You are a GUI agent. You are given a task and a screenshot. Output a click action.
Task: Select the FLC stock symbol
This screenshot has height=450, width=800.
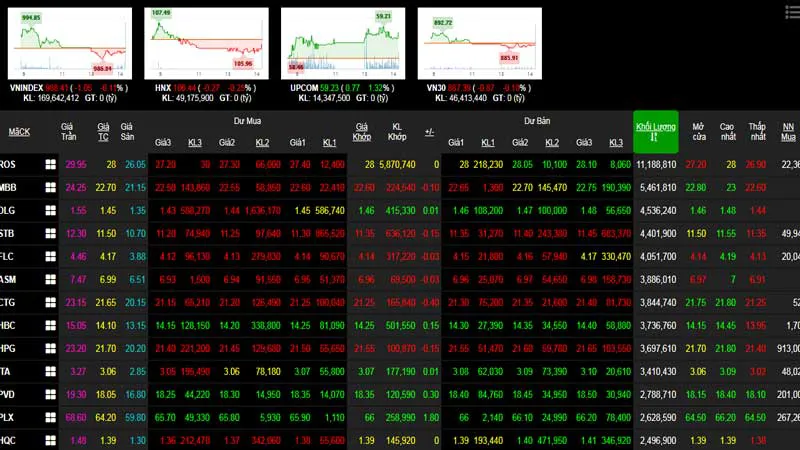pyautogui.click(x=7, y=256)
